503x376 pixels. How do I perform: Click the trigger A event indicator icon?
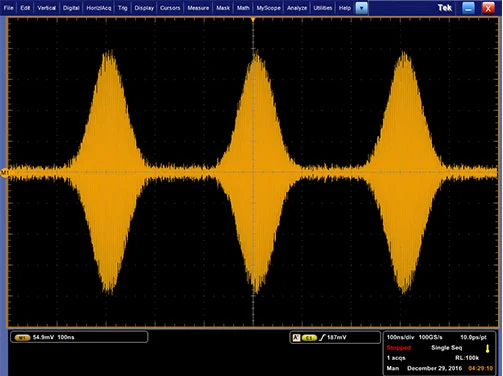(296, 338)
